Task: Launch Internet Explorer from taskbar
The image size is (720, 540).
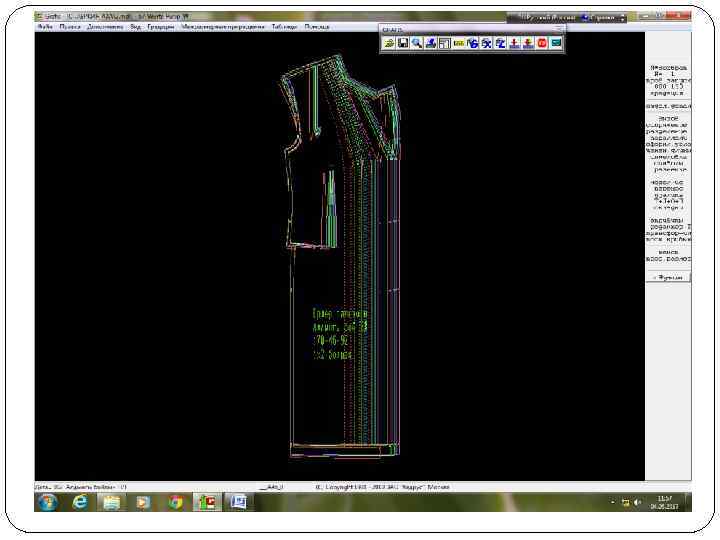Action: point(80,502)
